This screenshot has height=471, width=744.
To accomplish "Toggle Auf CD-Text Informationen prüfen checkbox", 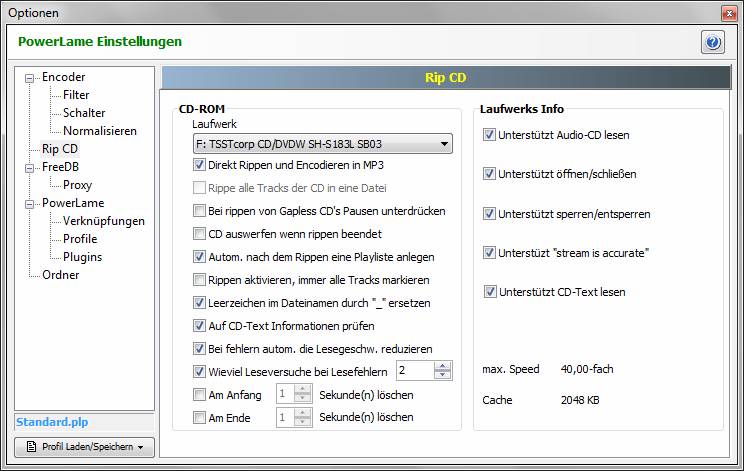I will point(200,326).
